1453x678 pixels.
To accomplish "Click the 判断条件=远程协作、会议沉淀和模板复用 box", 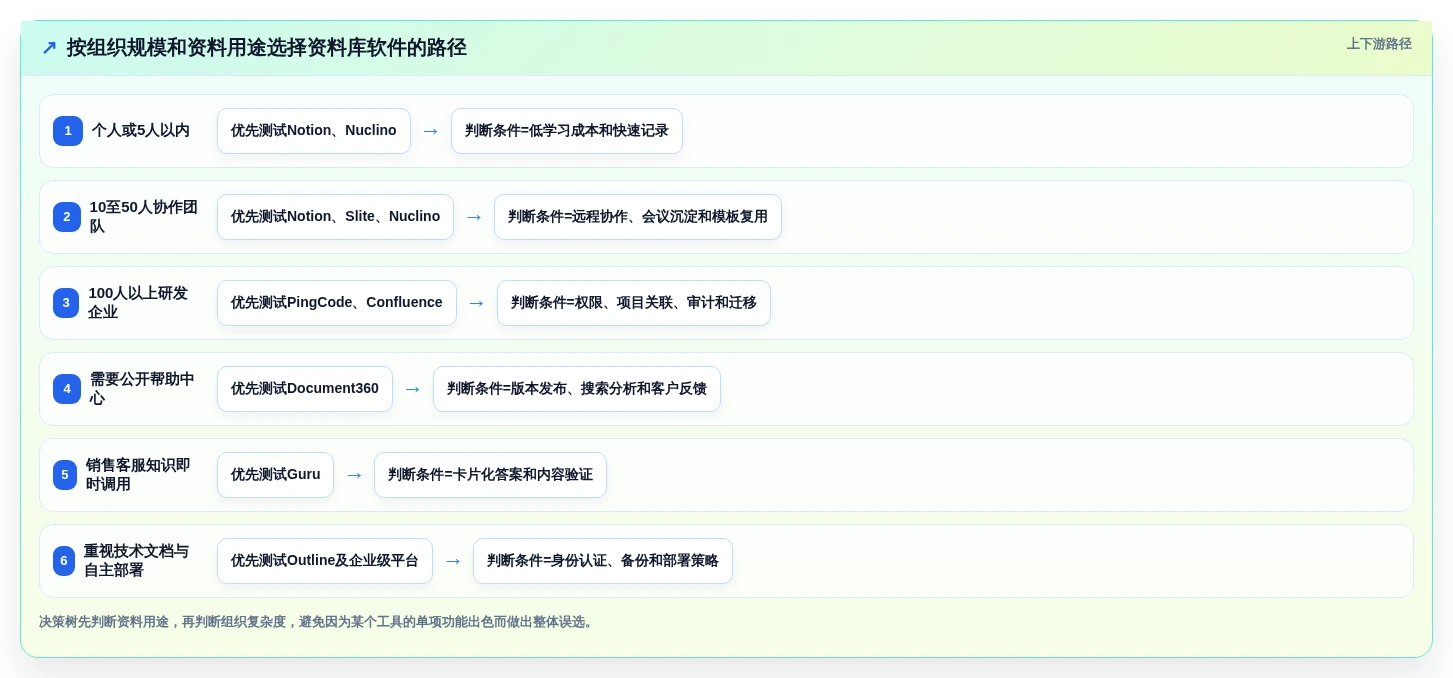I will coord(638,217).
